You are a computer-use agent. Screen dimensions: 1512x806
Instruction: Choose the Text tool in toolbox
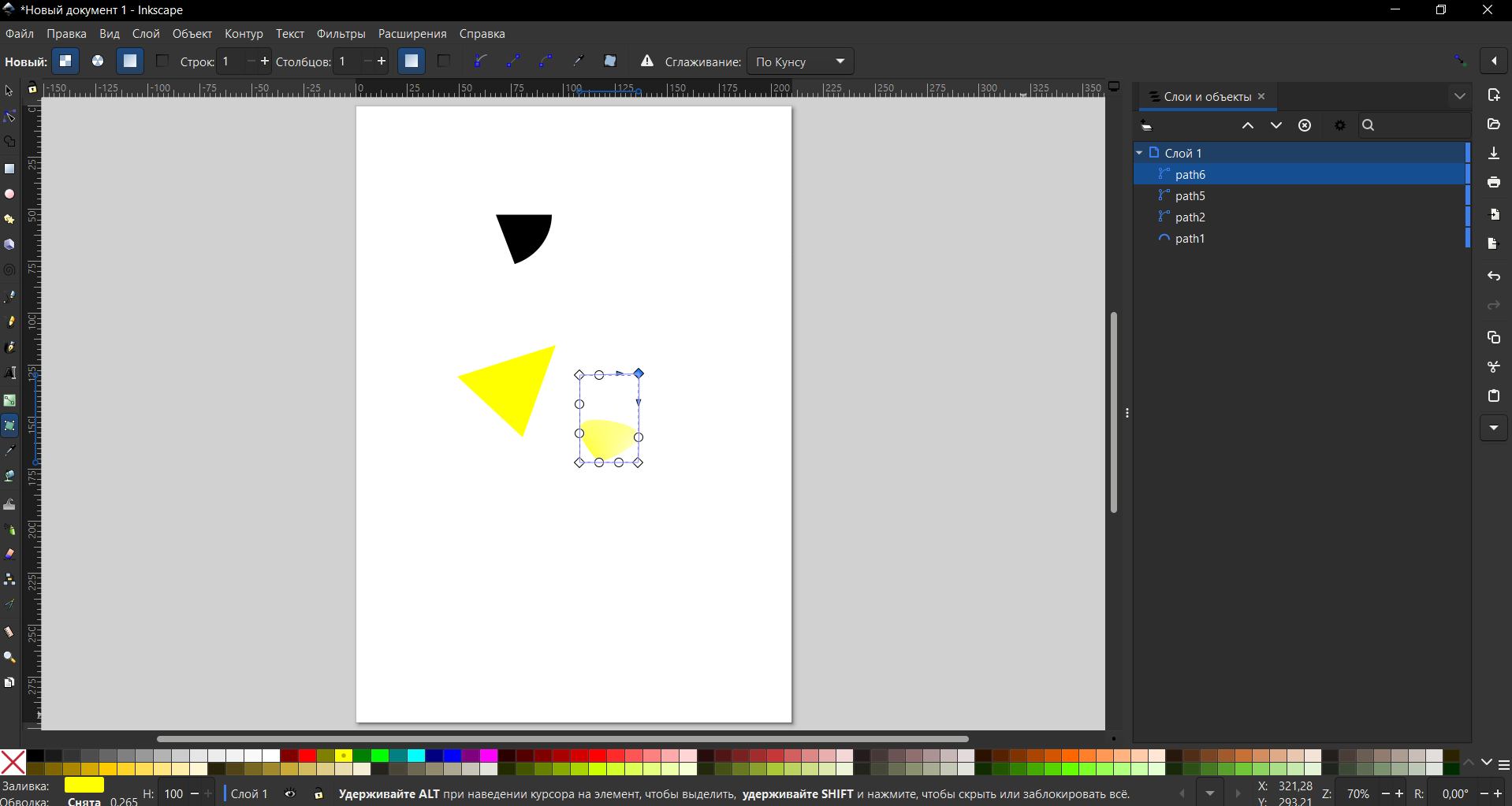point(9,373)
